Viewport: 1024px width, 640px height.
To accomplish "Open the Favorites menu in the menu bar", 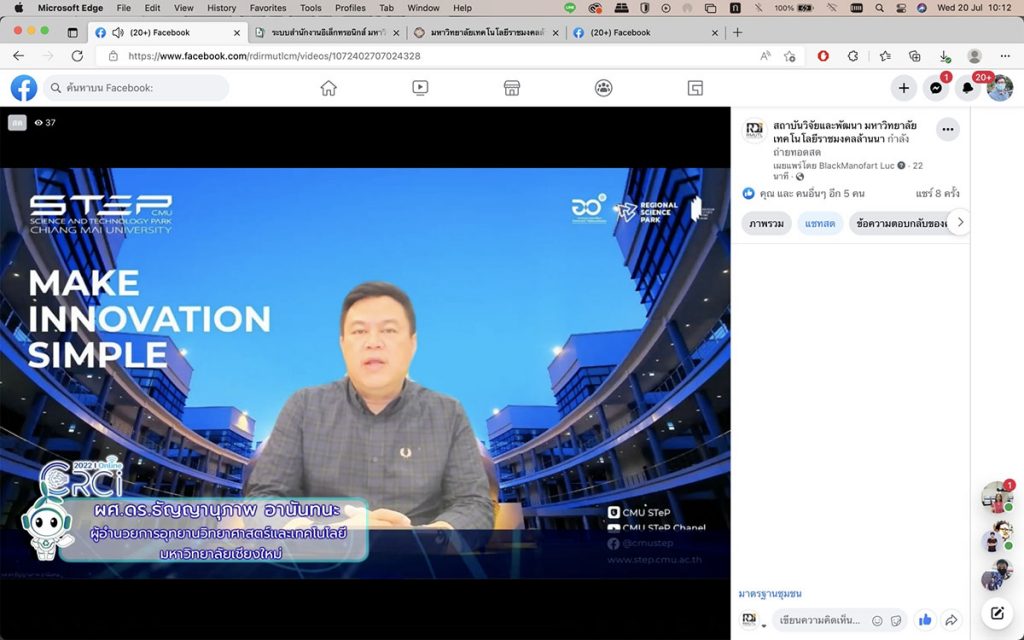I will pos(267,8).
